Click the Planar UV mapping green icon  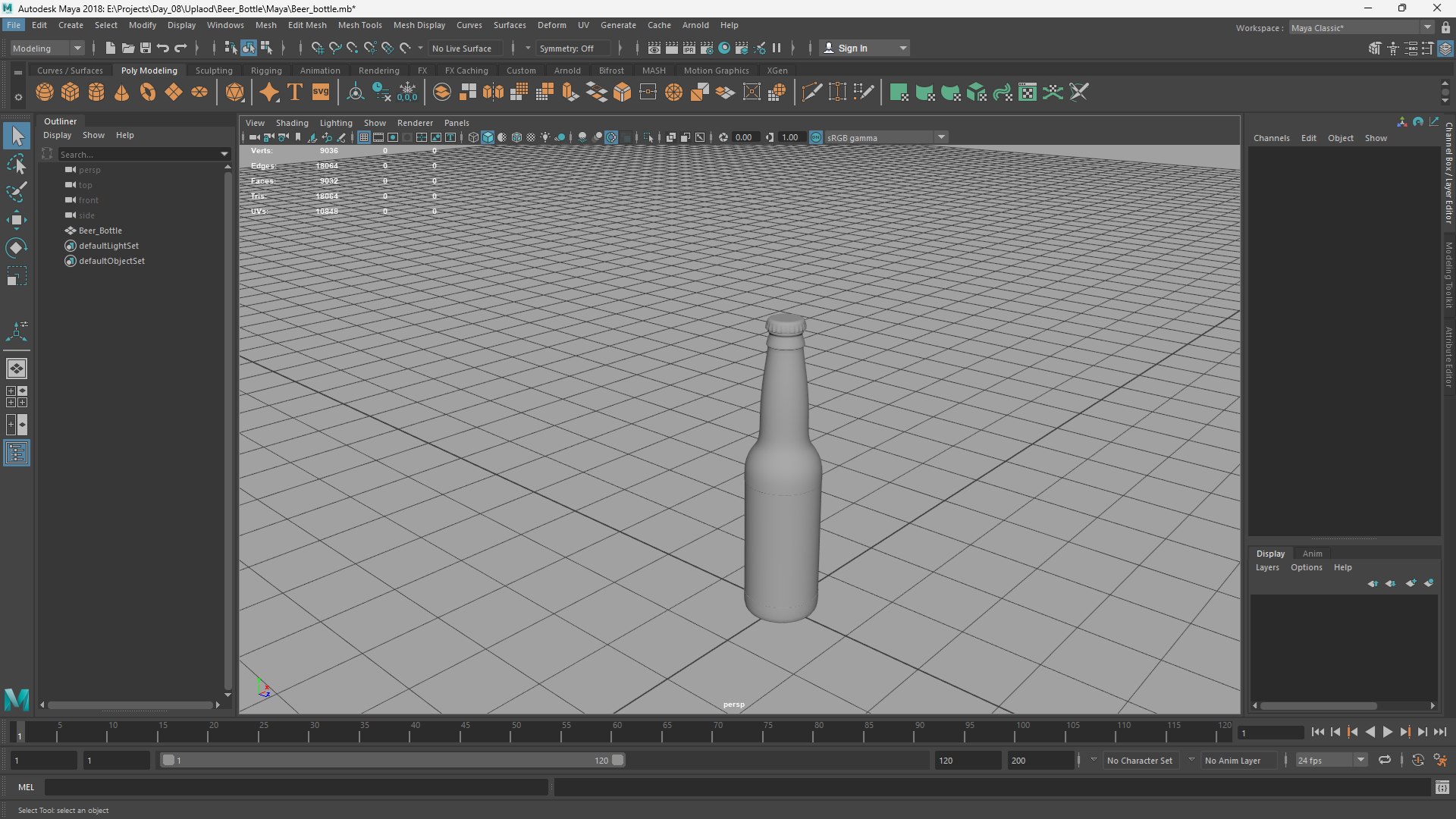point(899,93)
